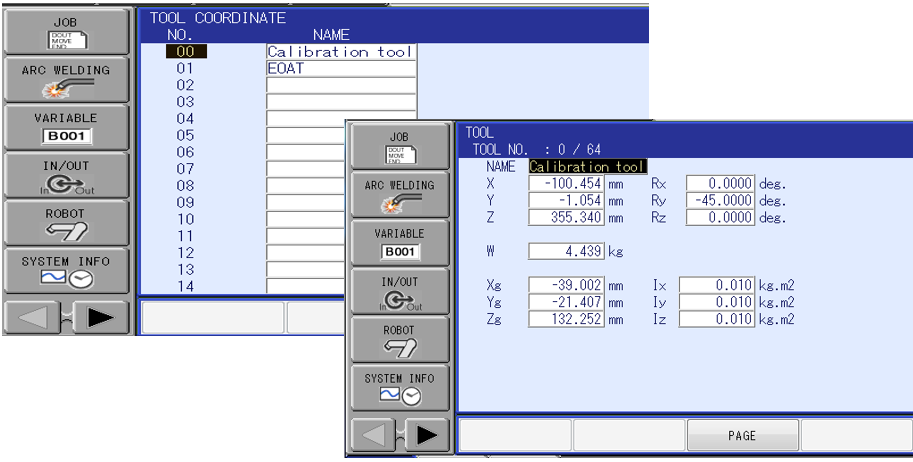Select the Zg field showing 132.252
Image resolution: width=913 pixels, height=462 pixels.
pyautogui.click(x=566, y=319)
